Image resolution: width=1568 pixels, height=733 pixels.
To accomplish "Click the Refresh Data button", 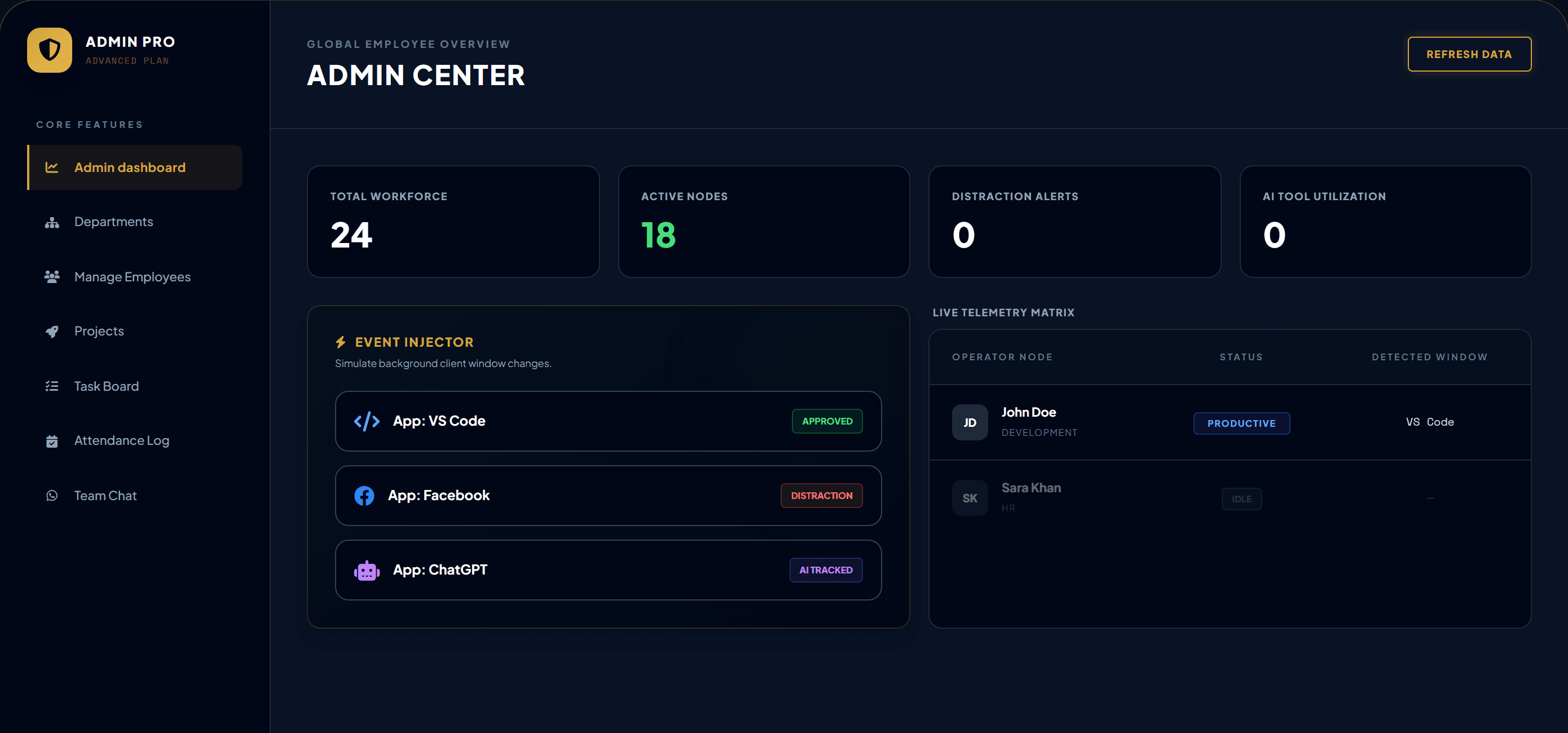I will point(1469,54).
